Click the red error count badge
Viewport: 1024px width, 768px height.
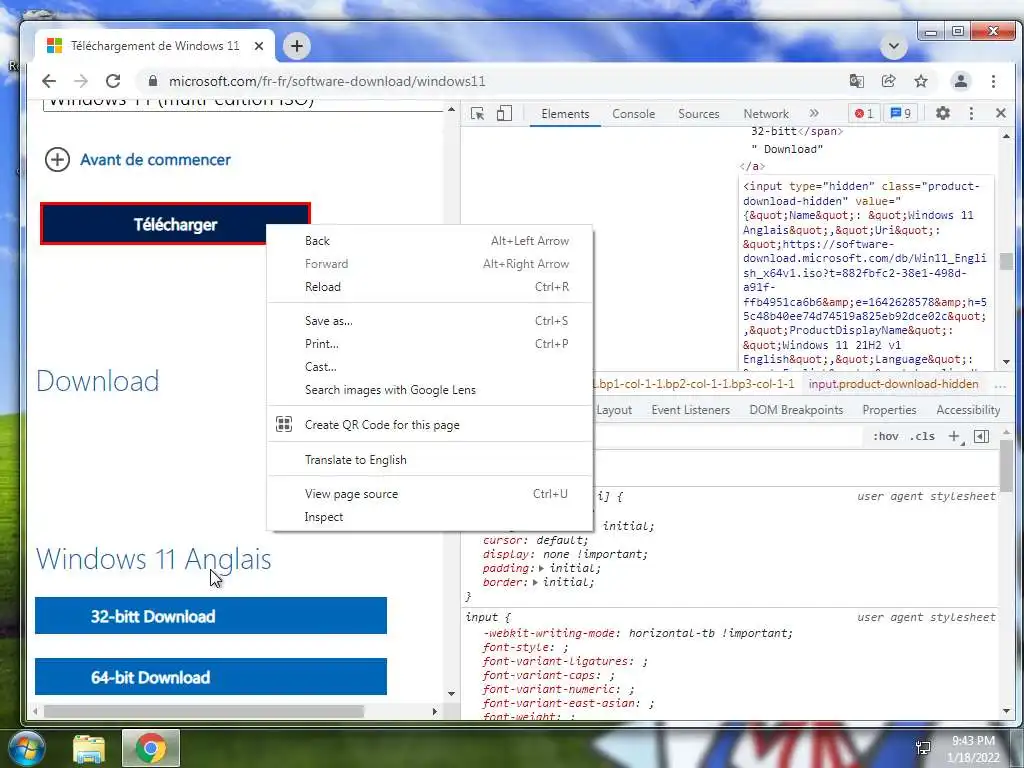pos(864,113)
